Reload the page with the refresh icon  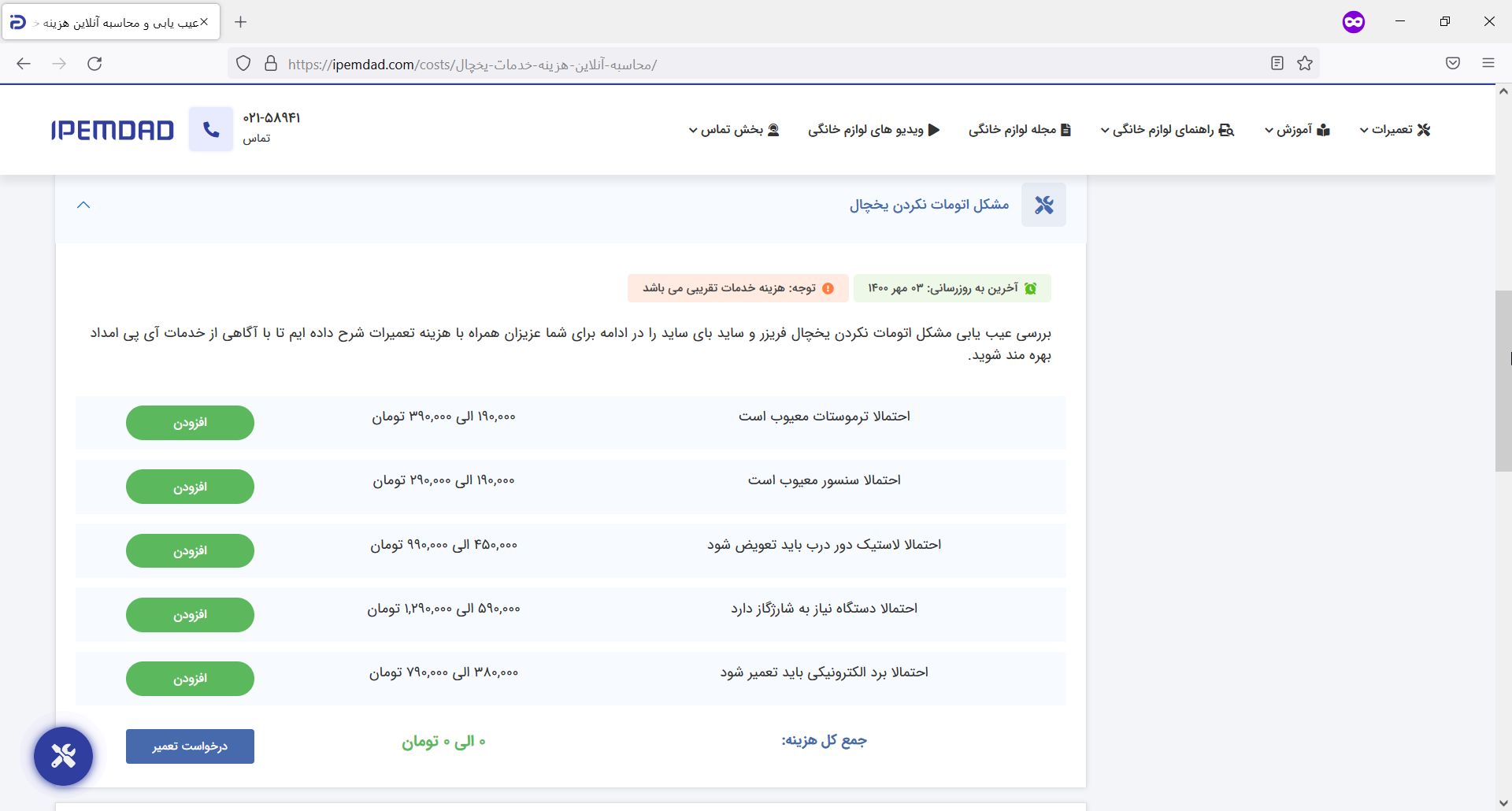[x=94, y=64]
